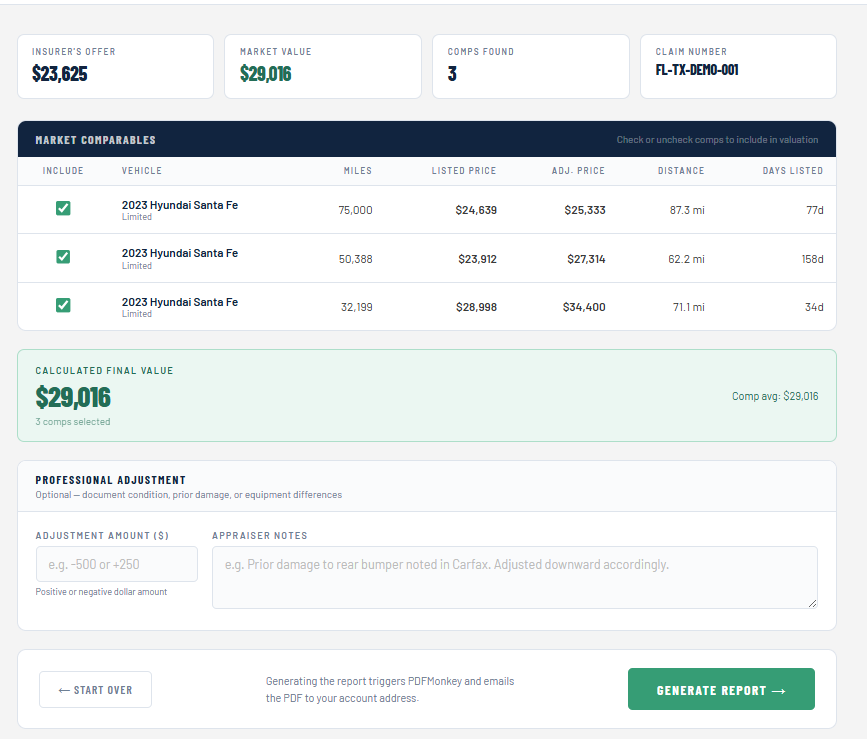Image resolution: width=867 pixels, height=739 pixels.
Task: Click into the Appraiser Notes textarea
Action: click(x=515, y=578)
